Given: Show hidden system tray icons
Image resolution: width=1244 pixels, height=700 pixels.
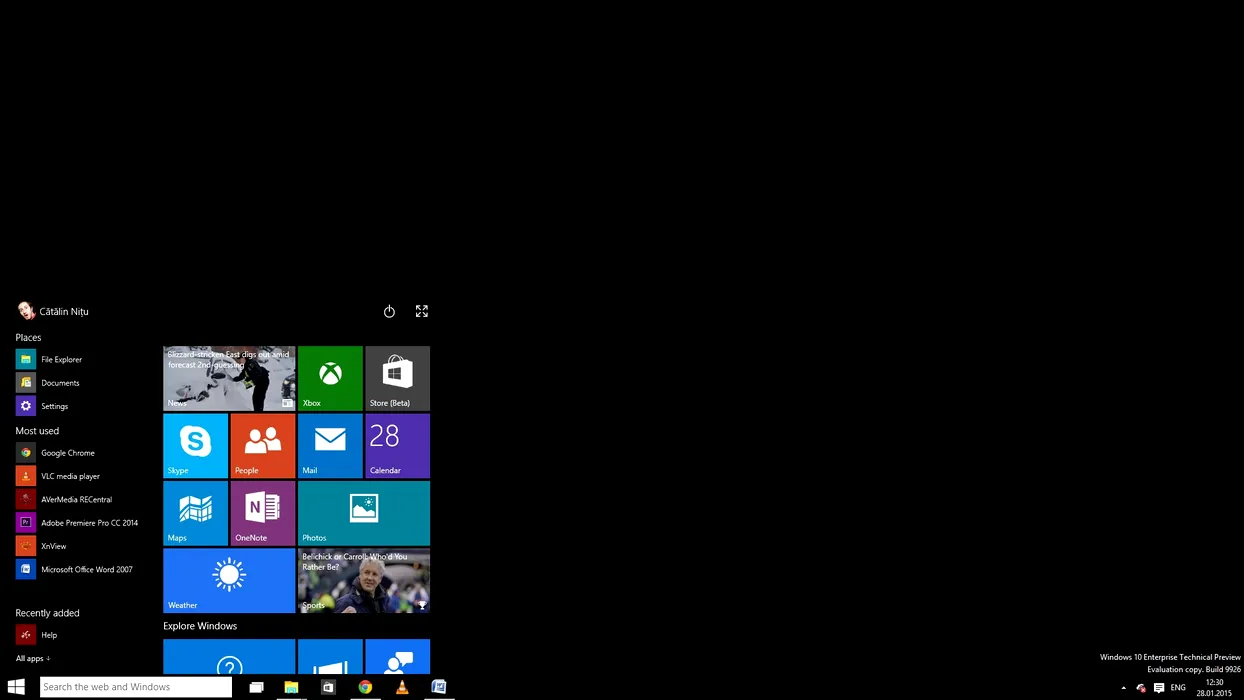Looking at the screenshot, I should click(x=1123, y=688).
